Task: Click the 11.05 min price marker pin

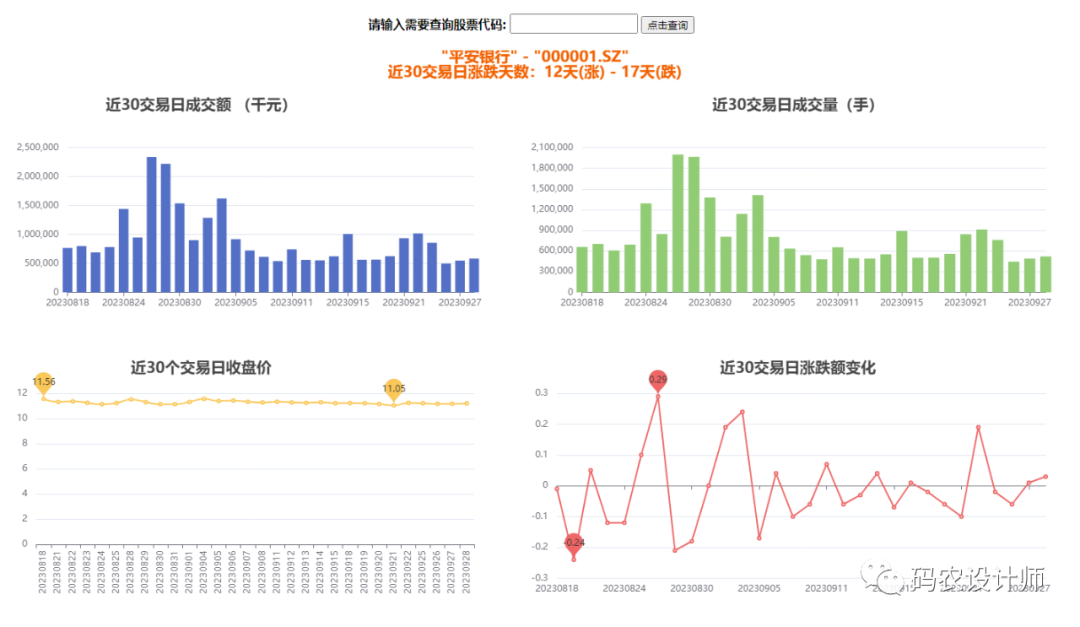Action: click(394, 388)
